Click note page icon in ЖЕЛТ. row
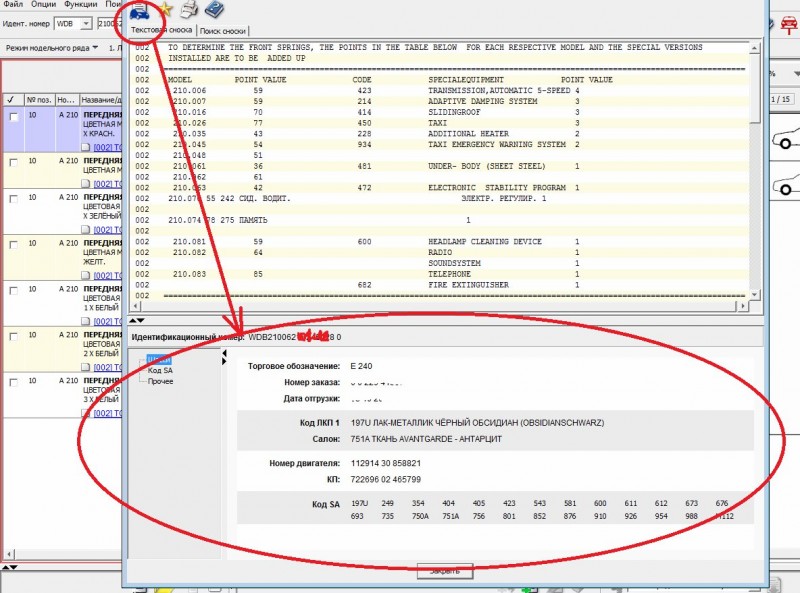 tap(86, 276)
